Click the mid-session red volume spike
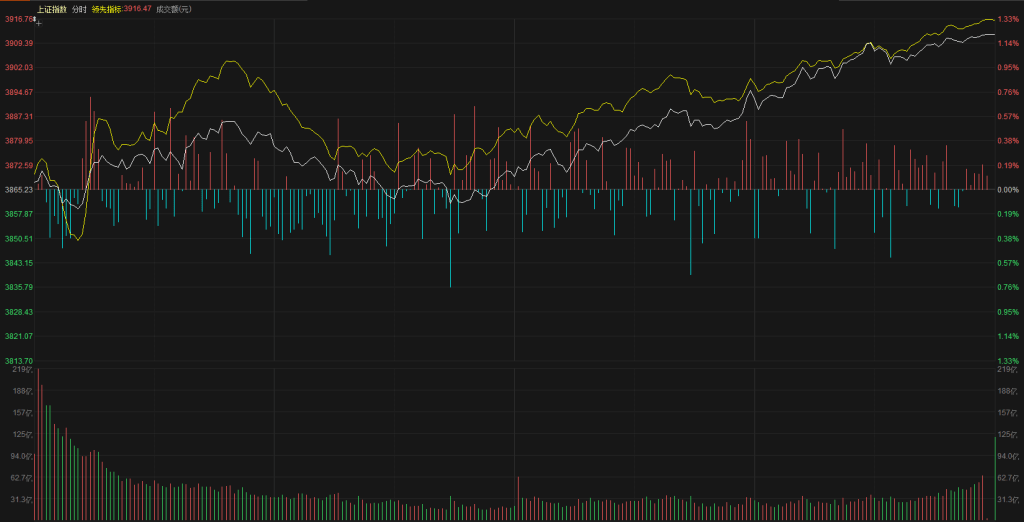1024x522 pixels. click(518, 497)
